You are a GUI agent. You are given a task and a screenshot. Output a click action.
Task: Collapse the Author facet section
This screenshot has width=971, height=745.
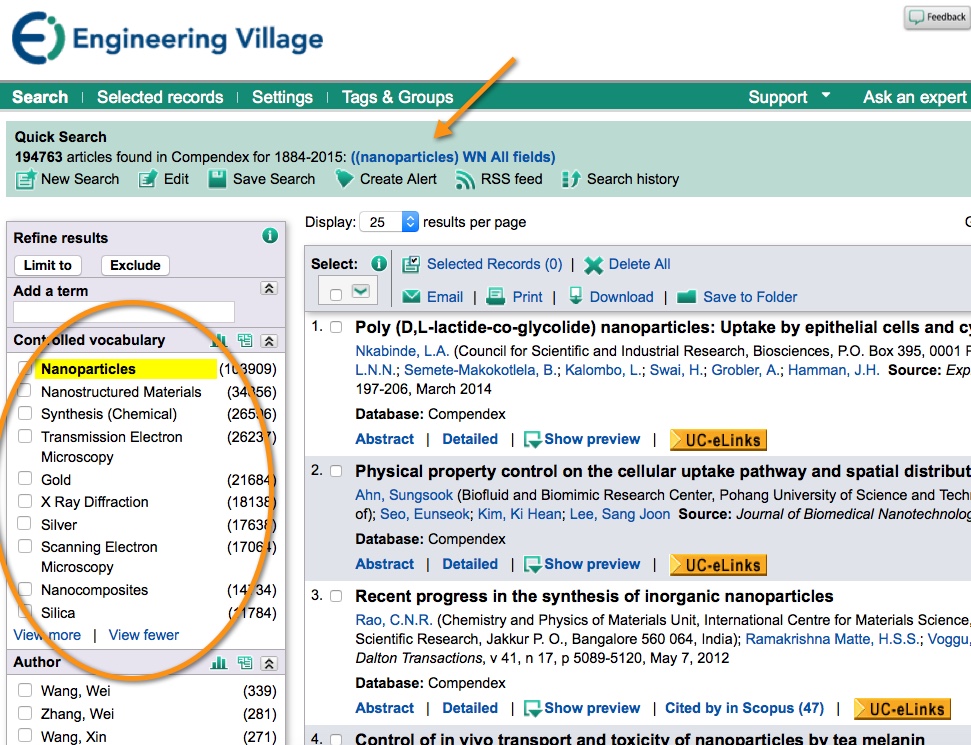tap(269, 663)
